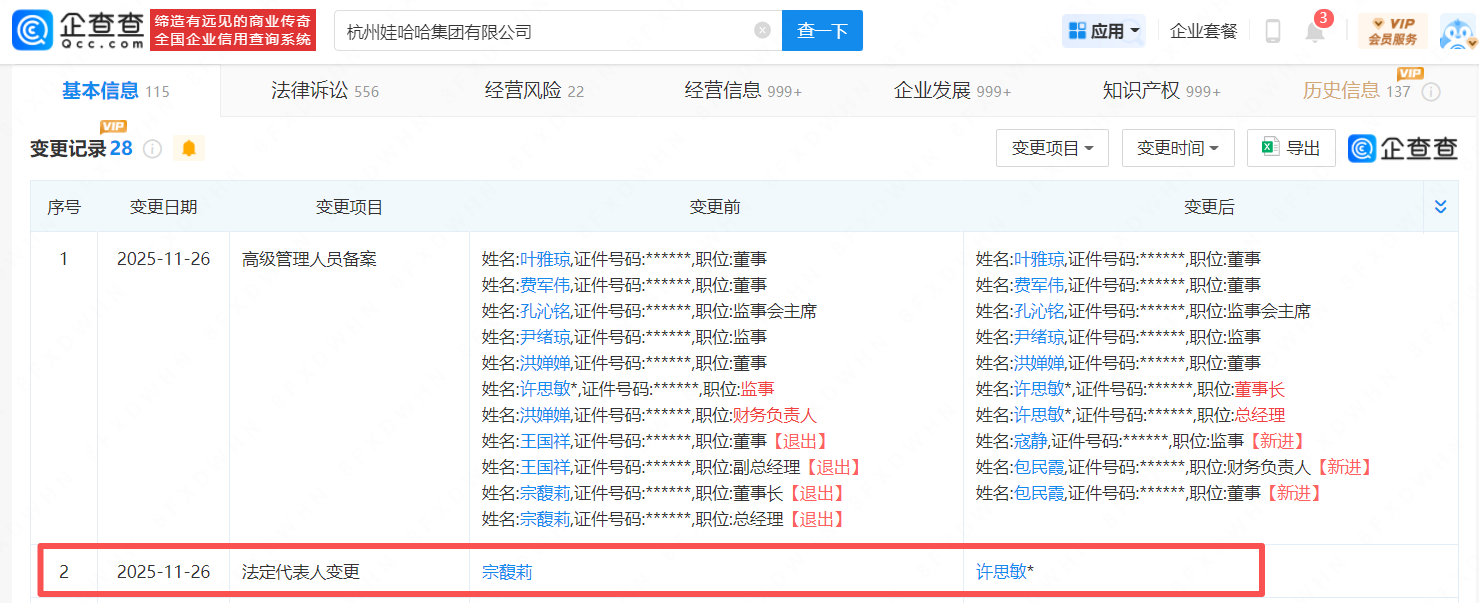Clear the search box text

(762, 31)
